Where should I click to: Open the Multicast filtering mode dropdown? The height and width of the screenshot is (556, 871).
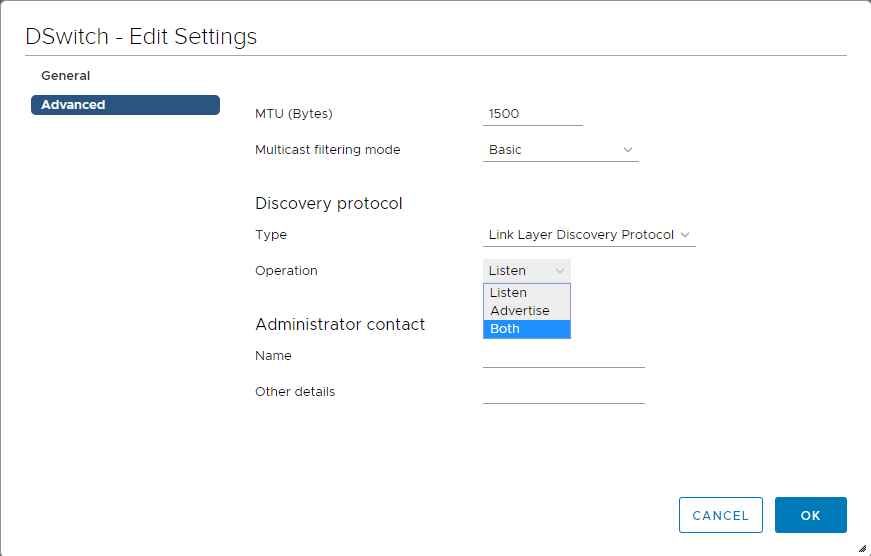[x=560, y=150]
